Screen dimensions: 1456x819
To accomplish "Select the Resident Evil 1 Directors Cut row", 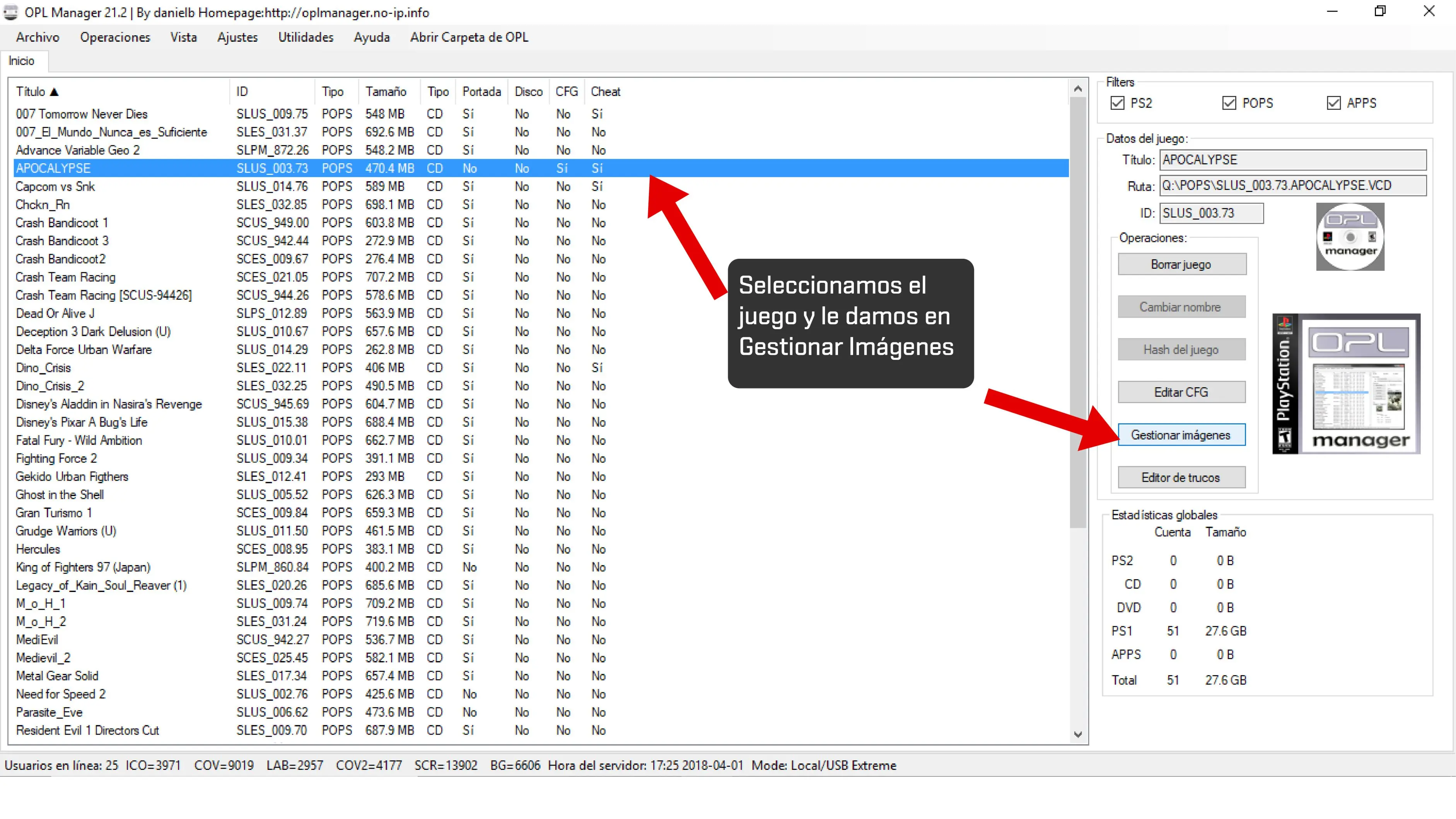I will (x=541, y=730).
